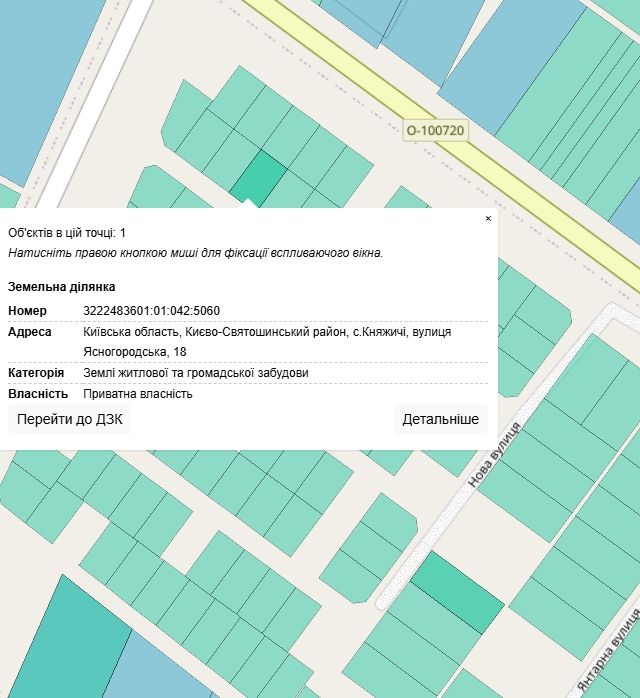Close the parcel info popup
This screenshot has height=698, width=640.
tap(488, 218)
